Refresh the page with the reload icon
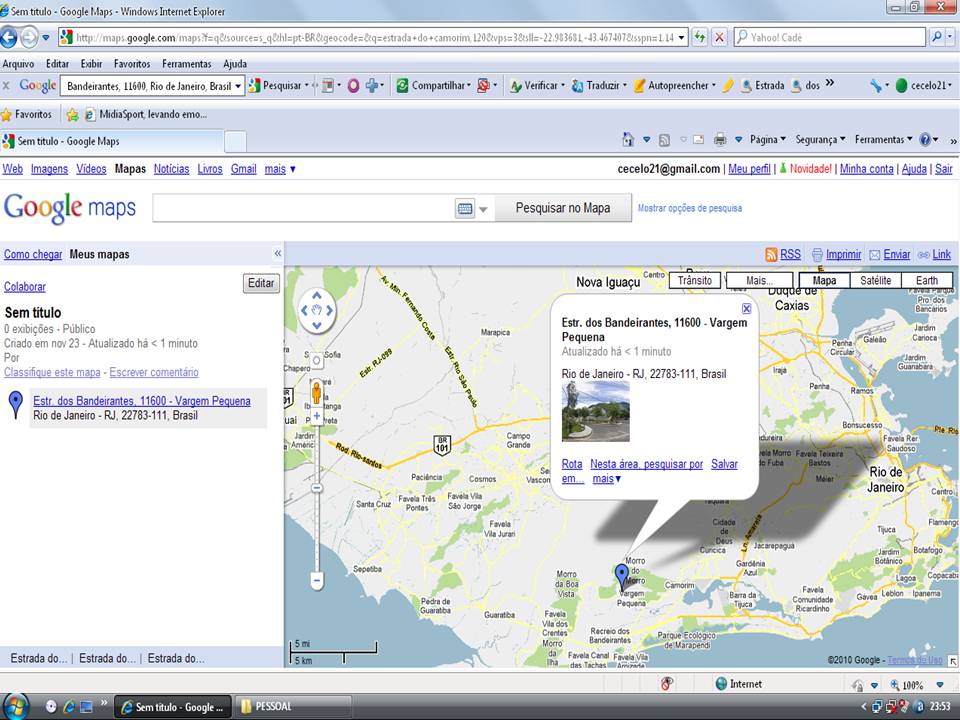The image size is (960, 720). tap(700, 37)
